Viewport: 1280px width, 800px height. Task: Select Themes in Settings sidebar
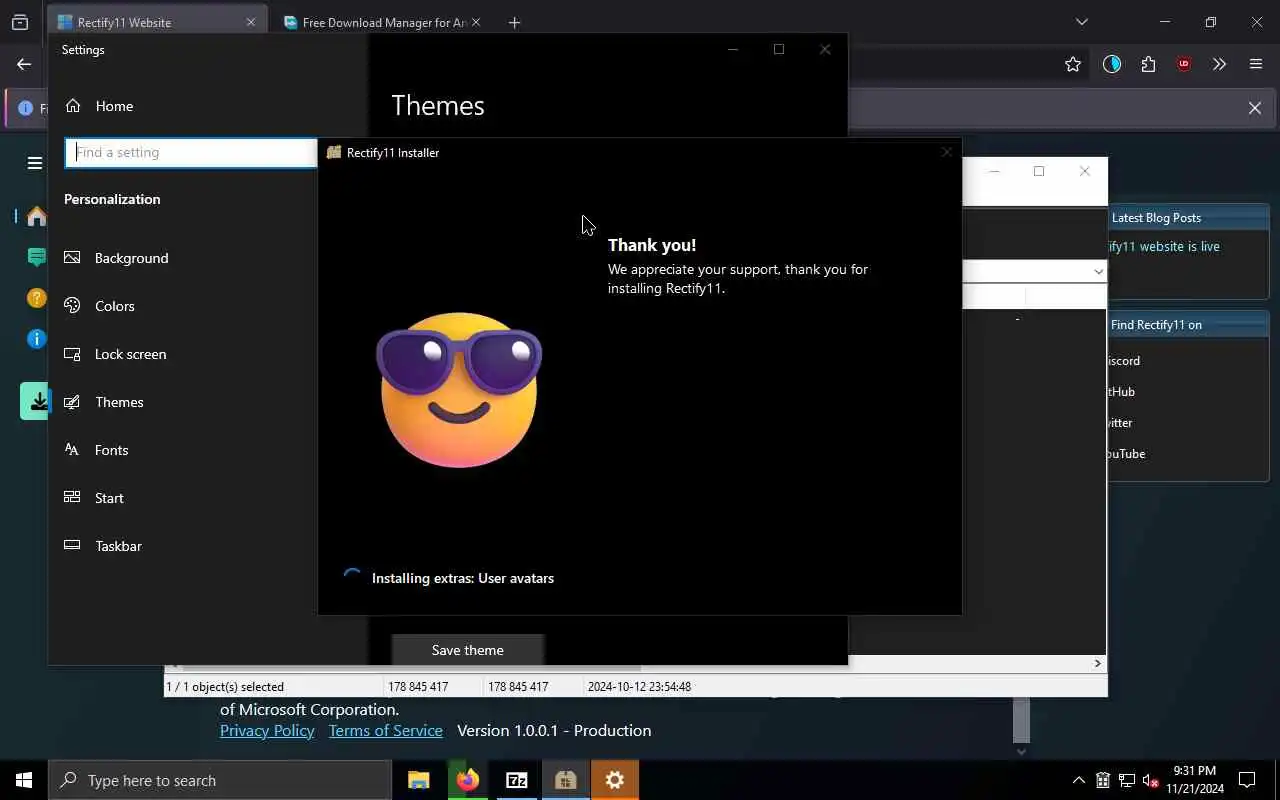pyautogui.click(x=119, y=402)
